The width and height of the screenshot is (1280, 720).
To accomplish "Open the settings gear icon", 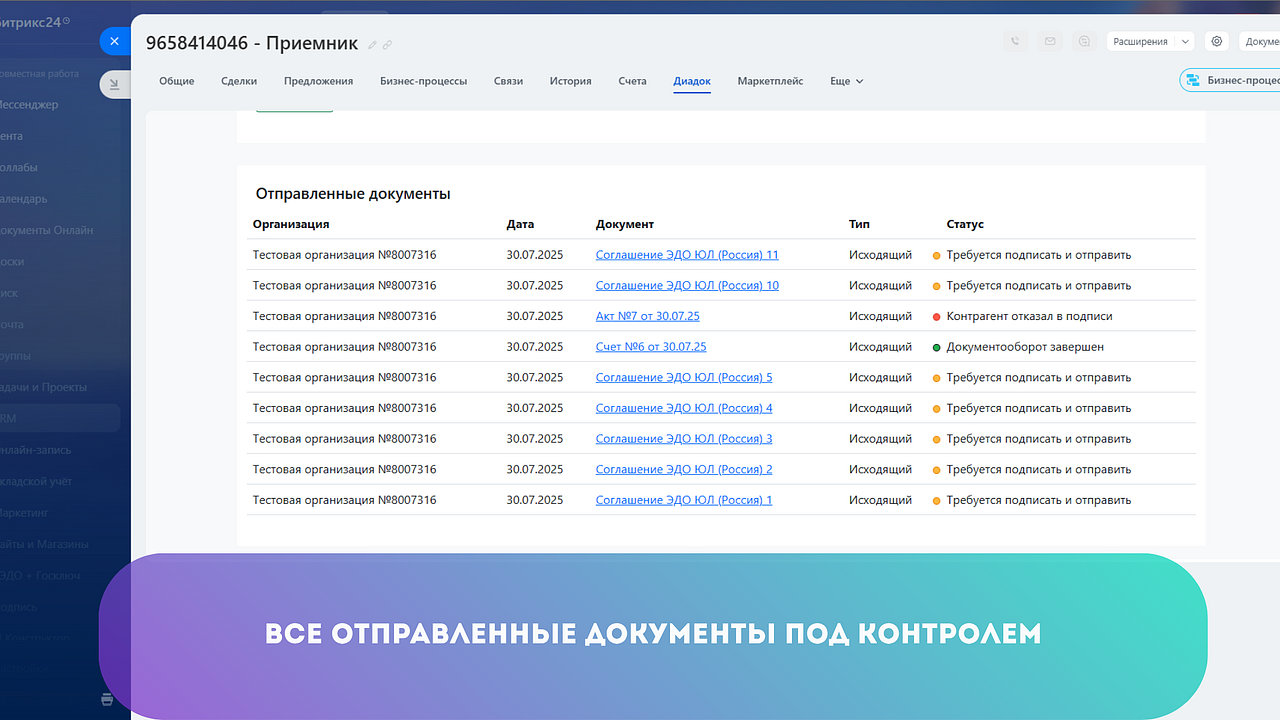I will click(x=1217, y=42).
